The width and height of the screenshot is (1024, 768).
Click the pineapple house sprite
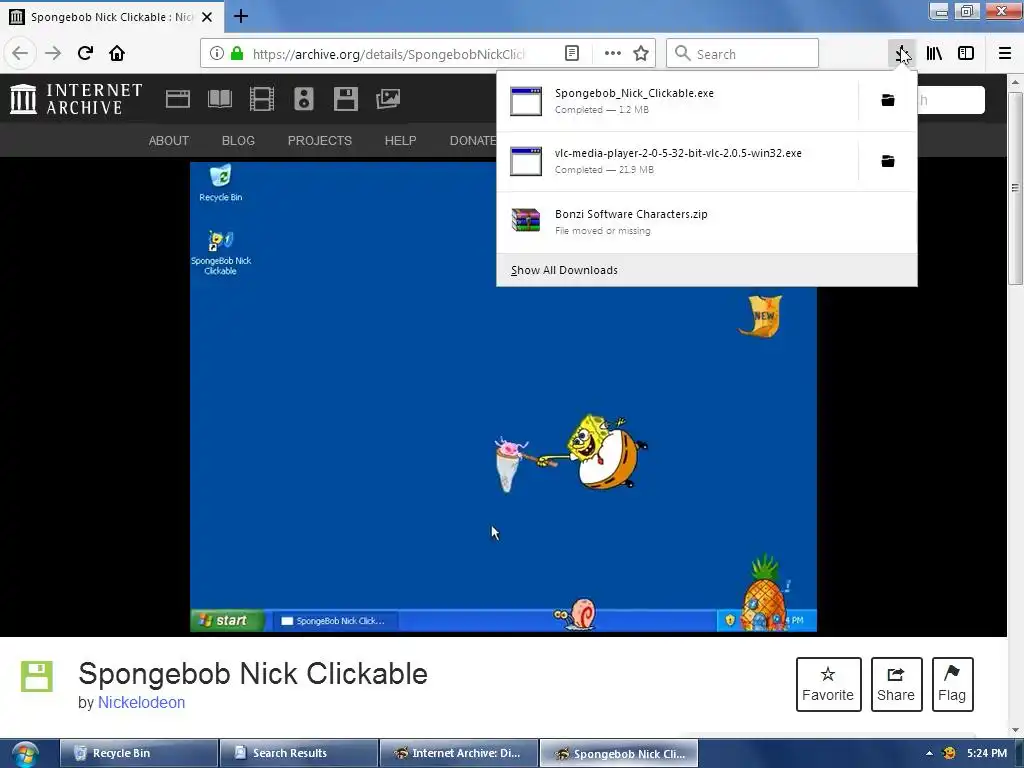click(x=764, y=593)
